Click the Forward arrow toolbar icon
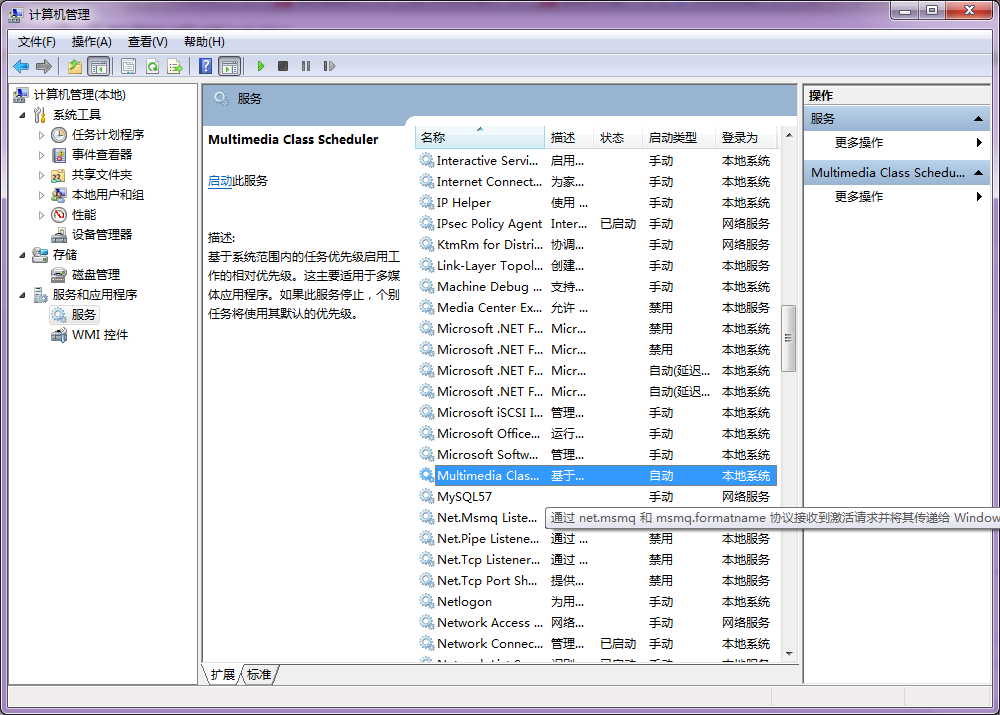Viewport: 1000px width, 715px height. pos(44,66)
